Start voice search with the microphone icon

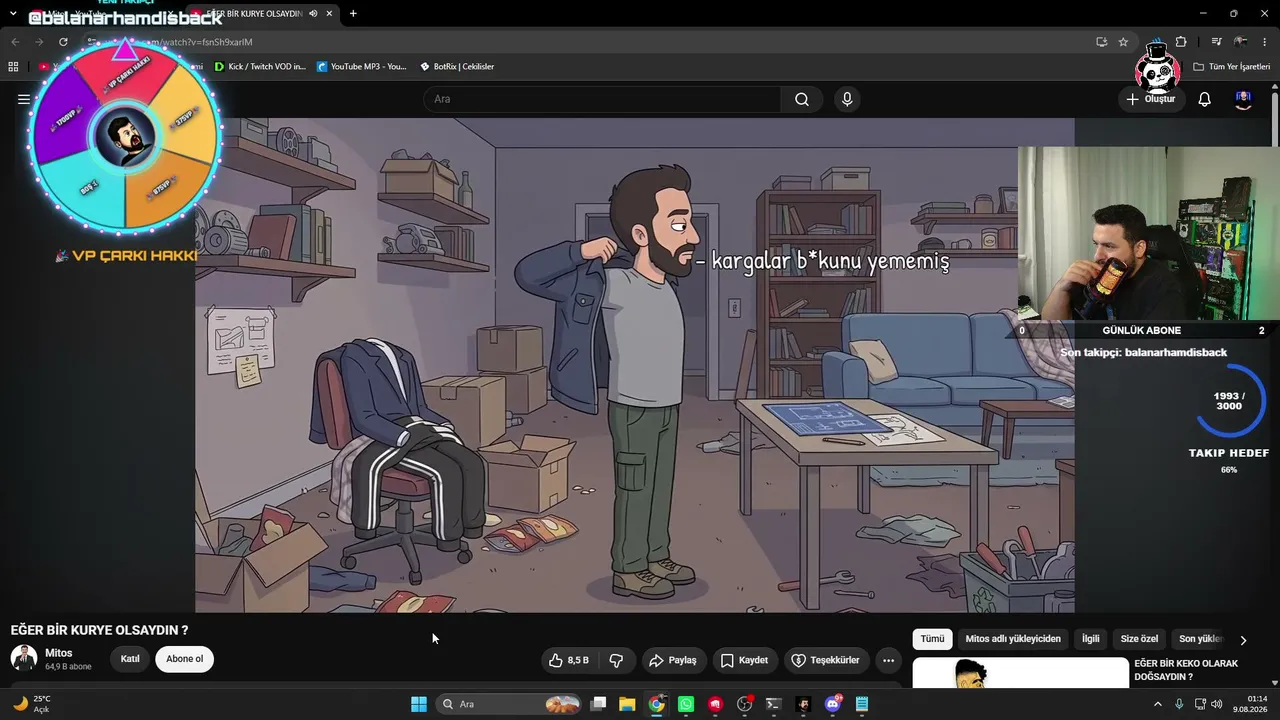[847, 99]
